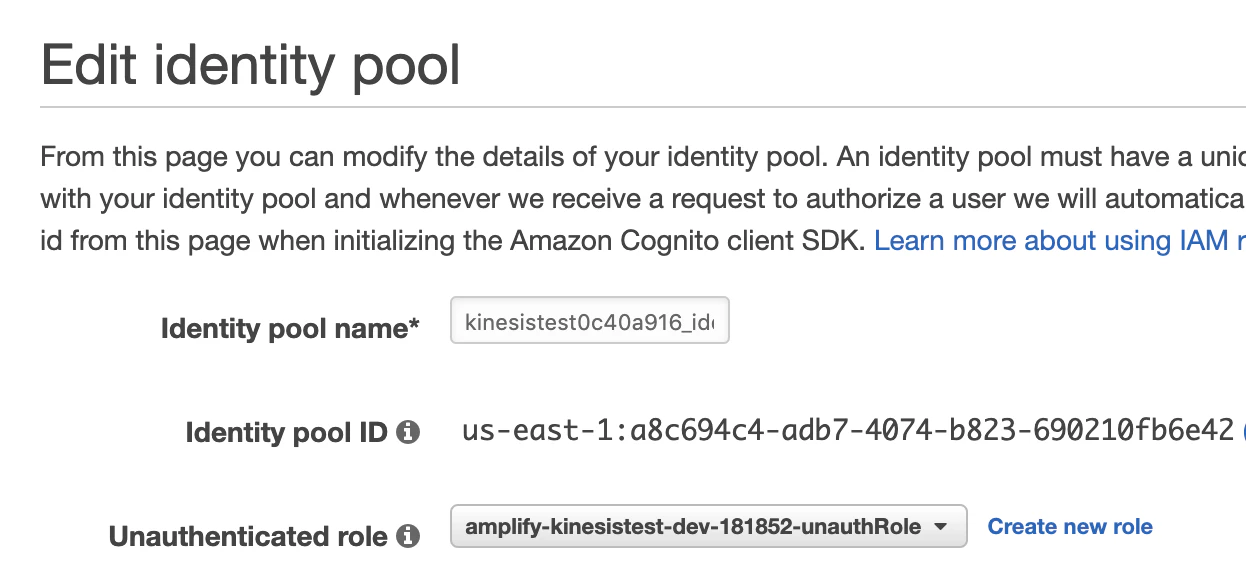The width and height of the screenshot is (1246, 574).
Task: Click the Create new role link
Action: pyautogui.click(x=1070, y=527)
